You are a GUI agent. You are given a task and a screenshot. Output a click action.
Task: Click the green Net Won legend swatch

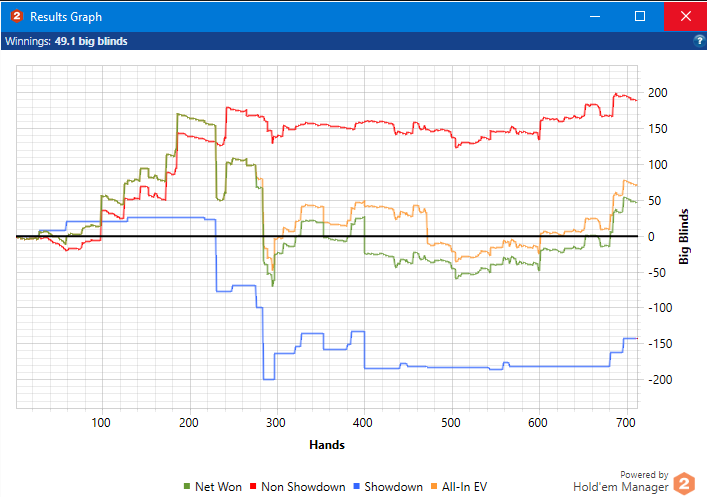(187, 486)
